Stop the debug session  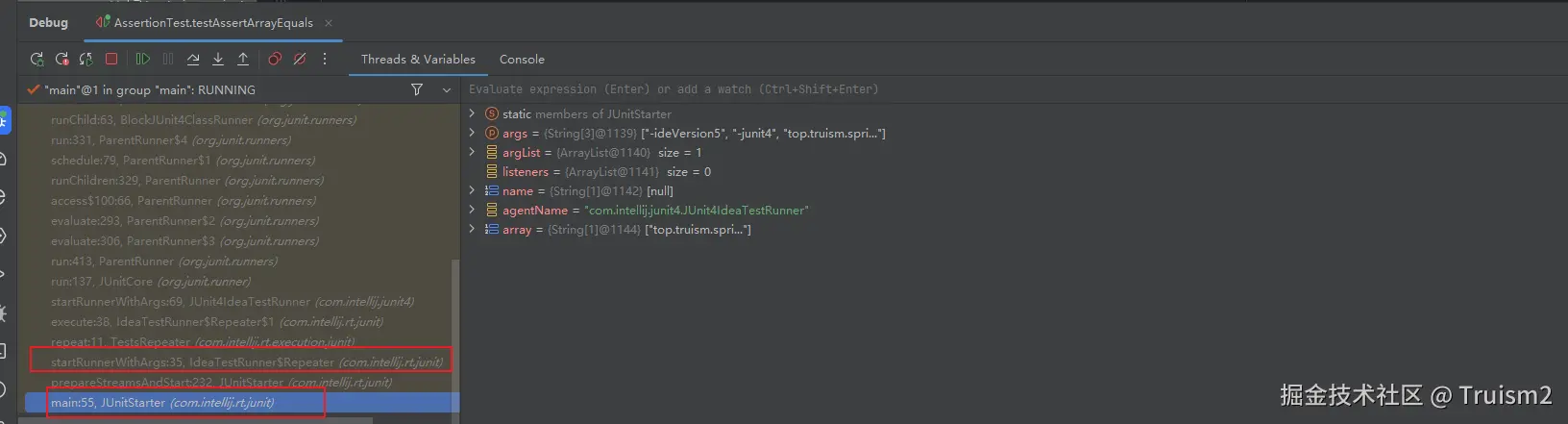point(111,60)
